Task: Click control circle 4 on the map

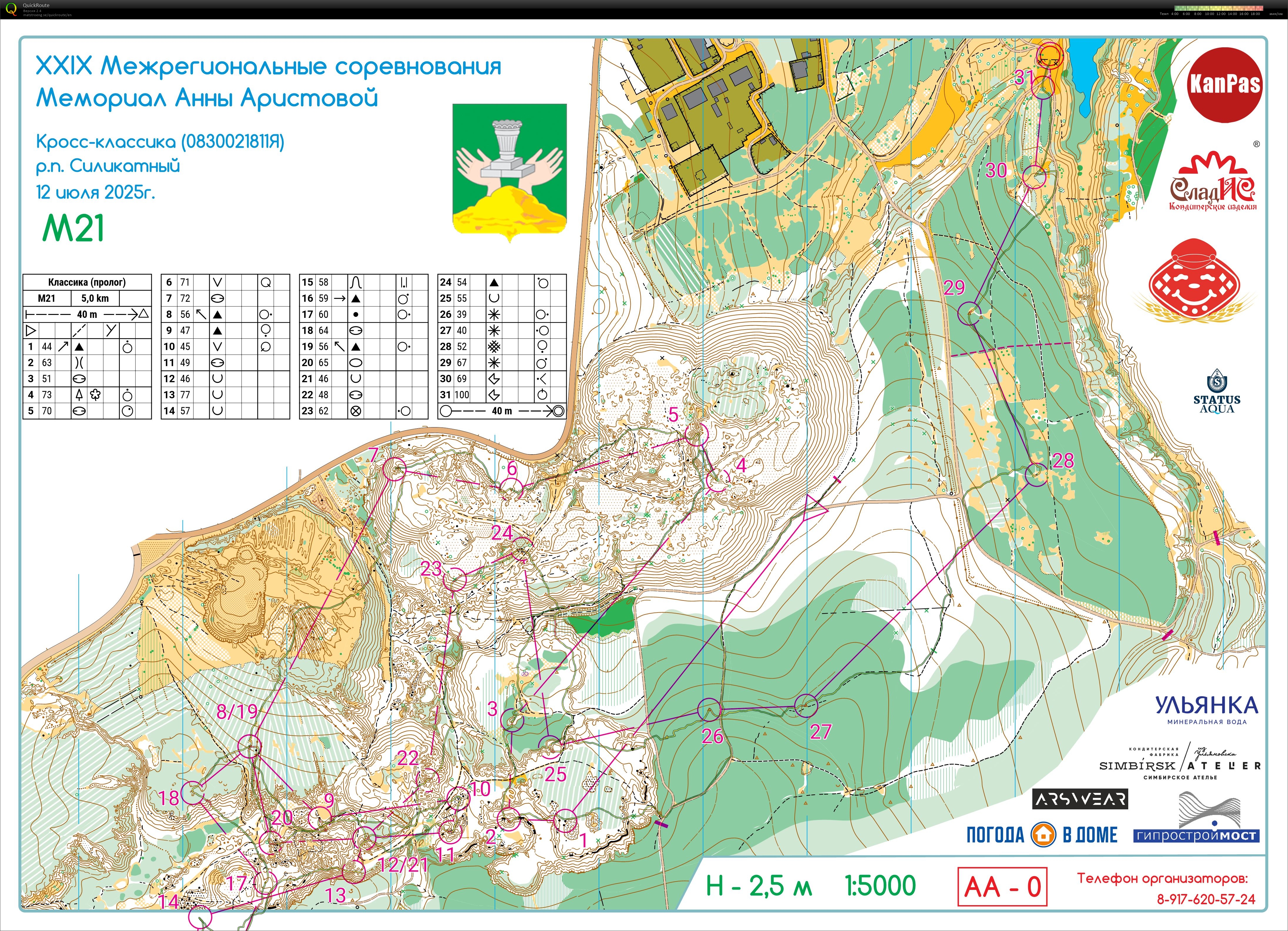Action: tap(717, 480)
